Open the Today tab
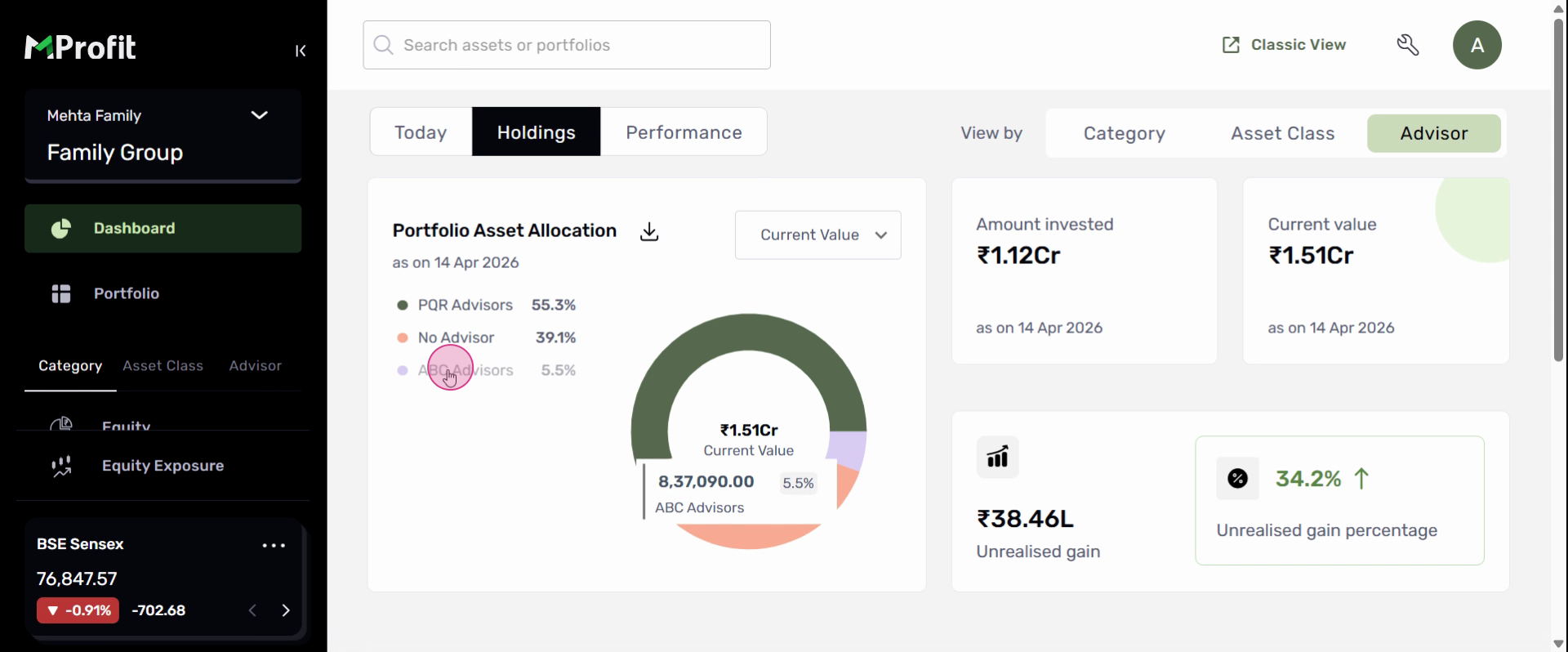Image resolution: width=1568 pixels, height=652 pixels. 421,132
